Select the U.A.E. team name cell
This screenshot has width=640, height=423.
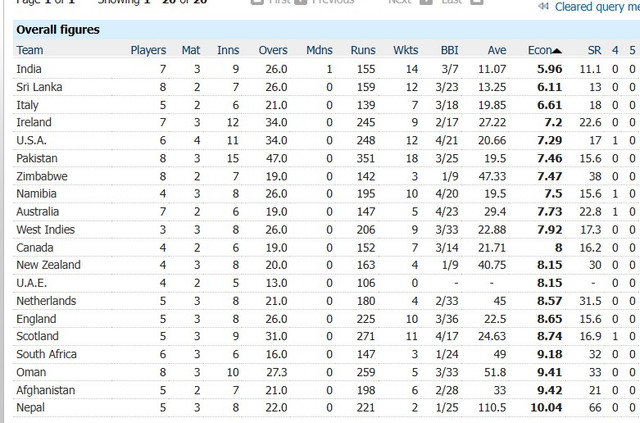[x=33, y=283]
